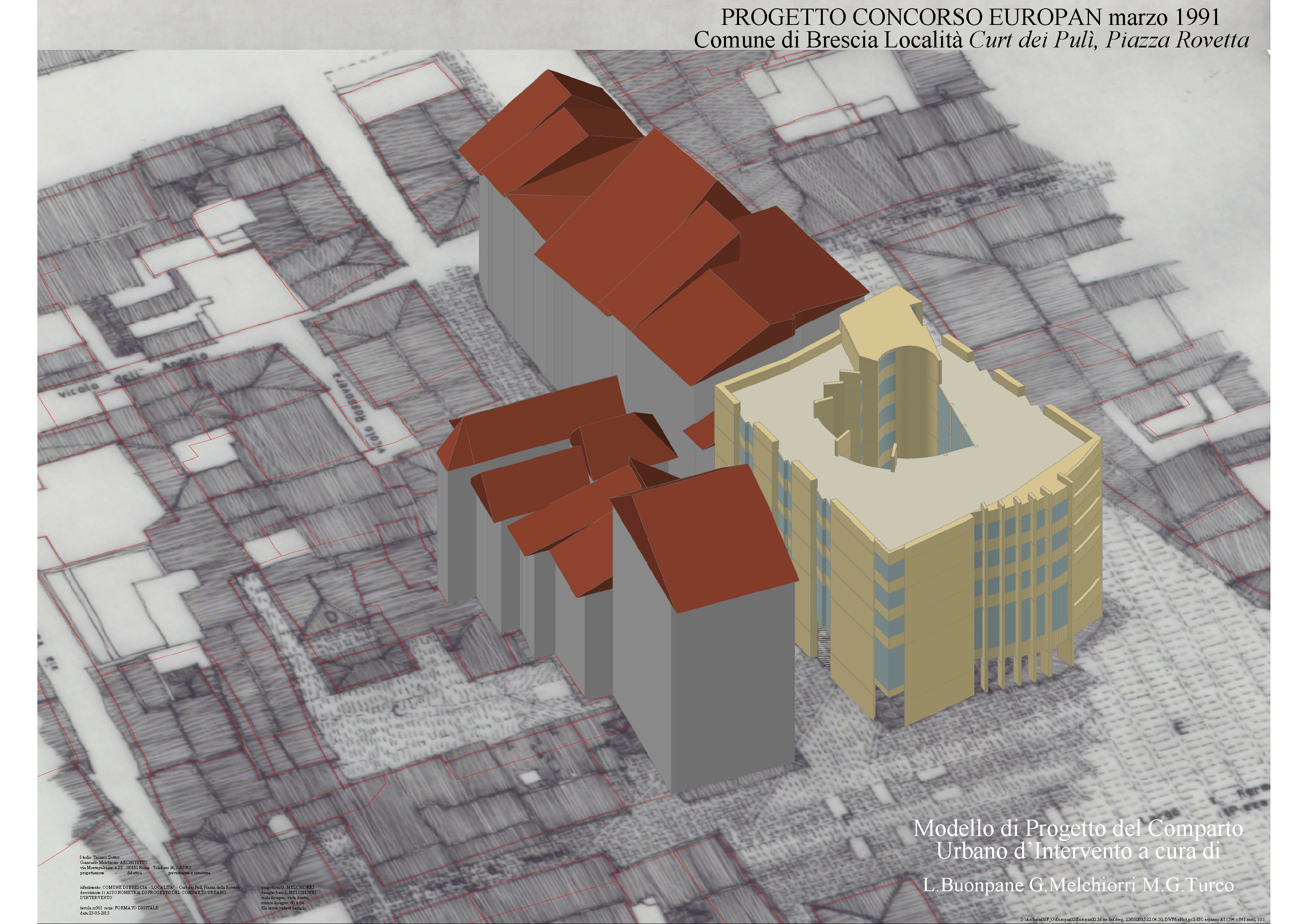The height and width of the screenshot is (924, 1308).
Task: Click the address 'via Montepulciano n.23 00182 Roma'
Action: pyautogui.click(x=115, y=867)
